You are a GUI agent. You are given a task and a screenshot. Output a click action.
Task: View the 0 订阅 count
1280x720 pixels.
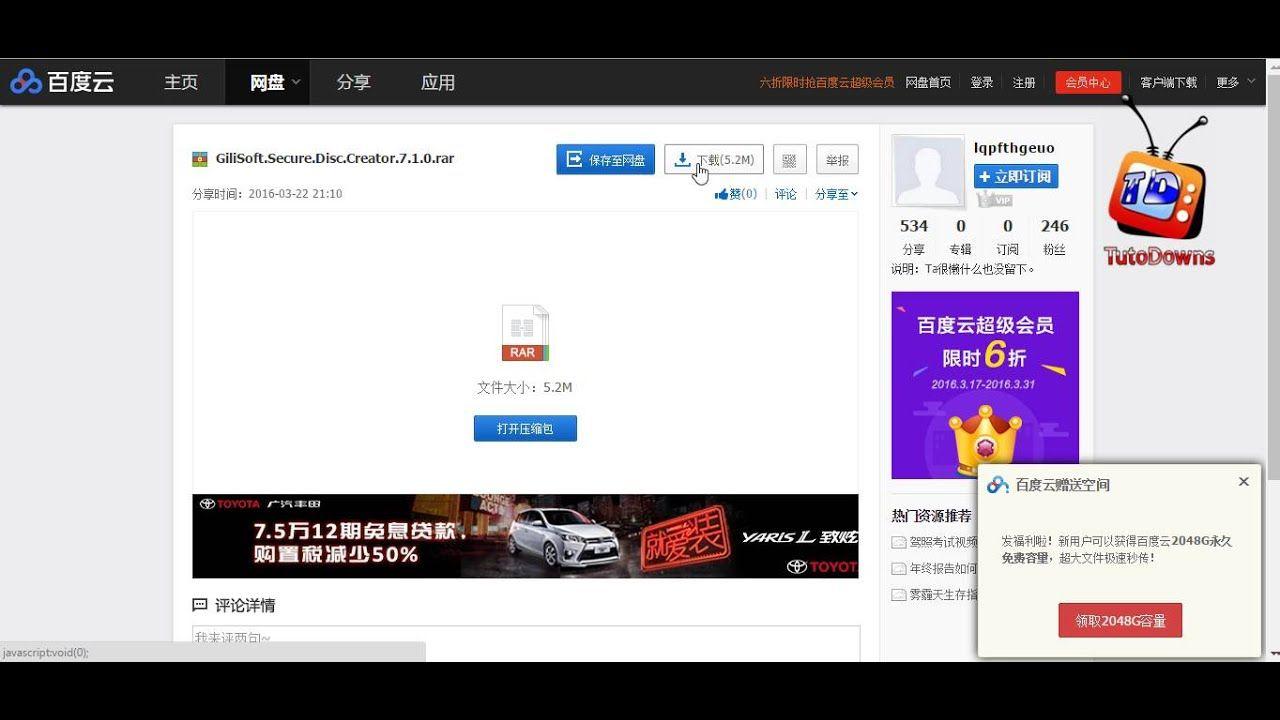[1007, 237]
